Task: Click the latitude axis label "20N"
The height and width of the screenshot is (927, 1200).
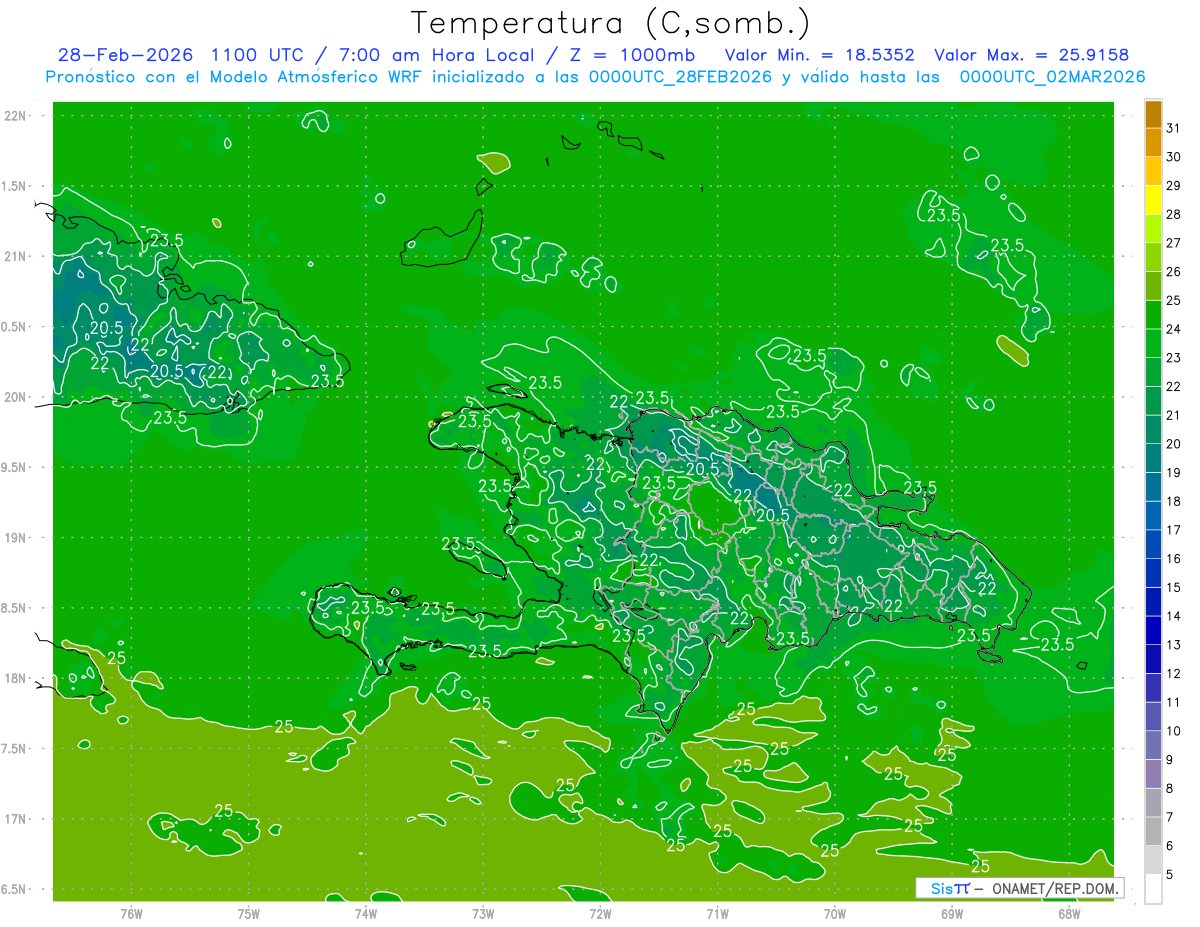Action: click(x=17, y=398)
